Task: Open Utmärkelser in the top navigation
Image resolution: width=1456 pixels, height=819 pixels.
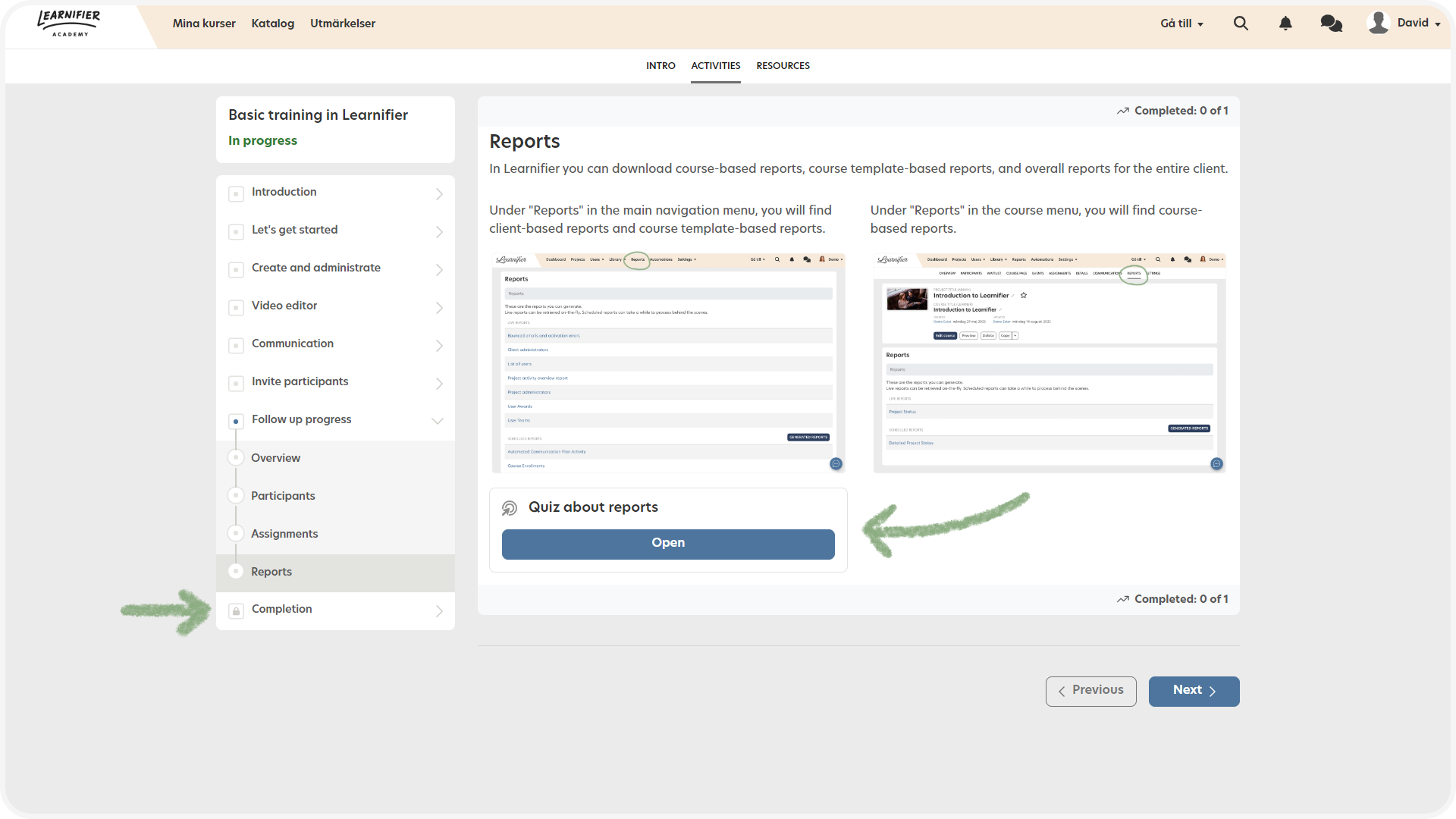Action: (343, 24)
